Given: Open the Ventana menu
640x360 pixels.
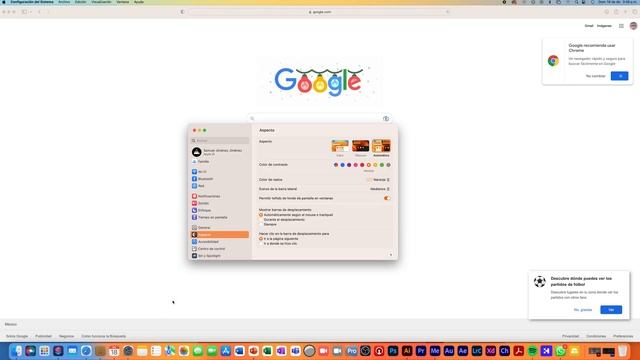Looking at the screenshot, I should click(x=122, y=2).
